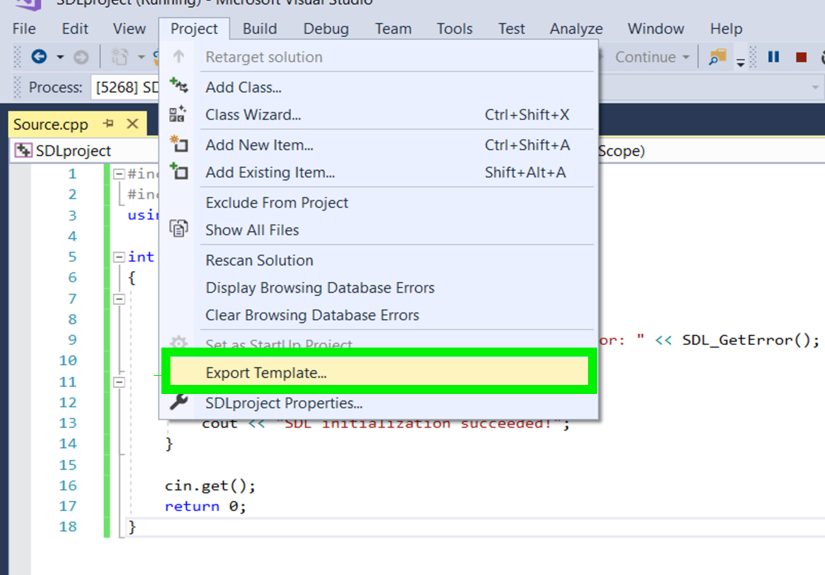
Task: Click the Add New Item icon
Action: pos(178,144)
